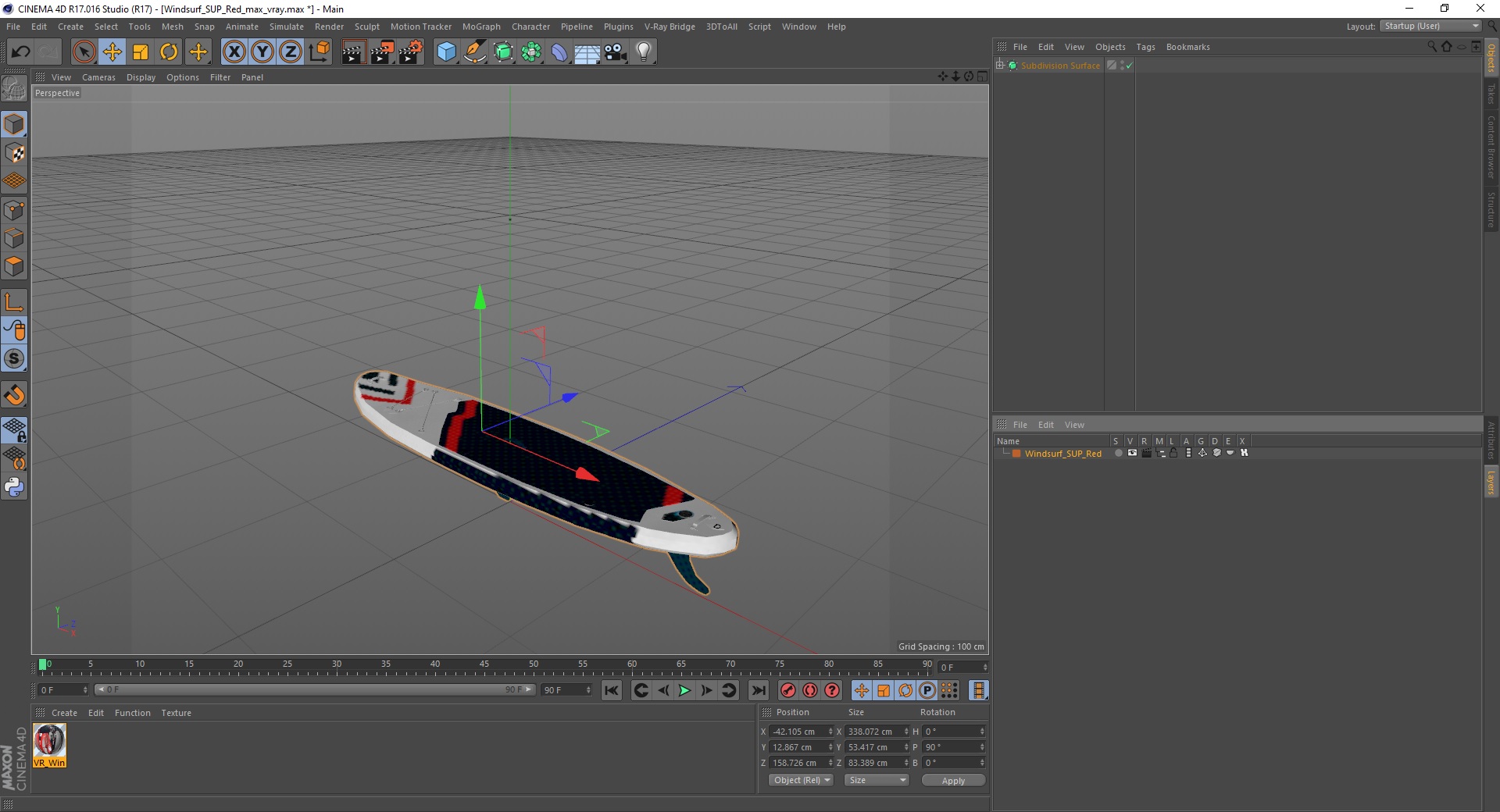The height and width of the screenshot is (812, 1500).
Task: Add Subdivision Surface generator icon
Action: click(503, 52)
